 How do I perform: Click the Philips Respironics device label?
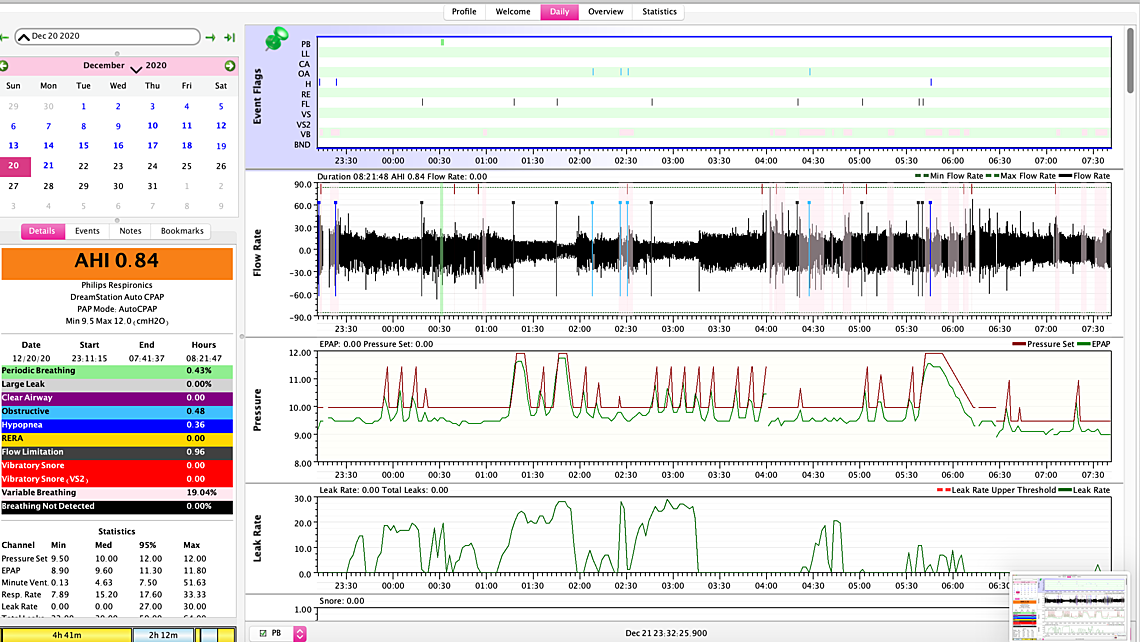tap(117, 286)
